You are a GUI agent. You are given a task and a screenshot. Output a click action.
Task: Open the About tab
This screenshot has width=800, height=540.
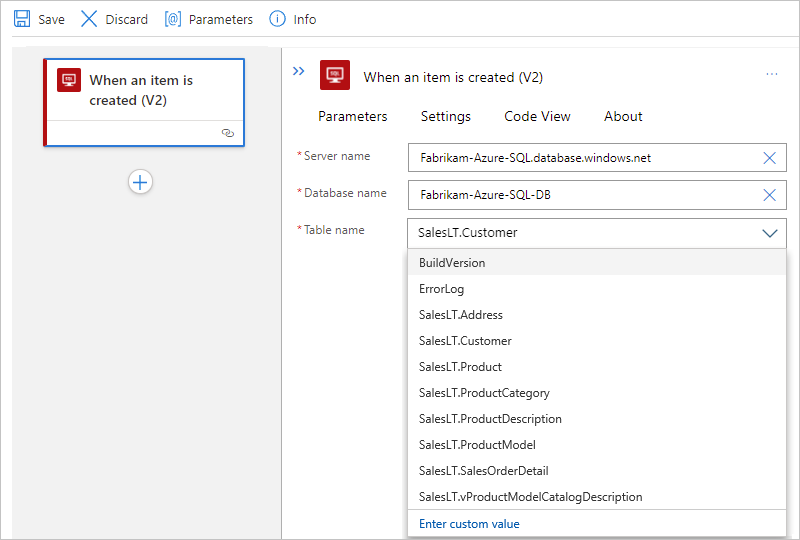click(x=623, y=116)
